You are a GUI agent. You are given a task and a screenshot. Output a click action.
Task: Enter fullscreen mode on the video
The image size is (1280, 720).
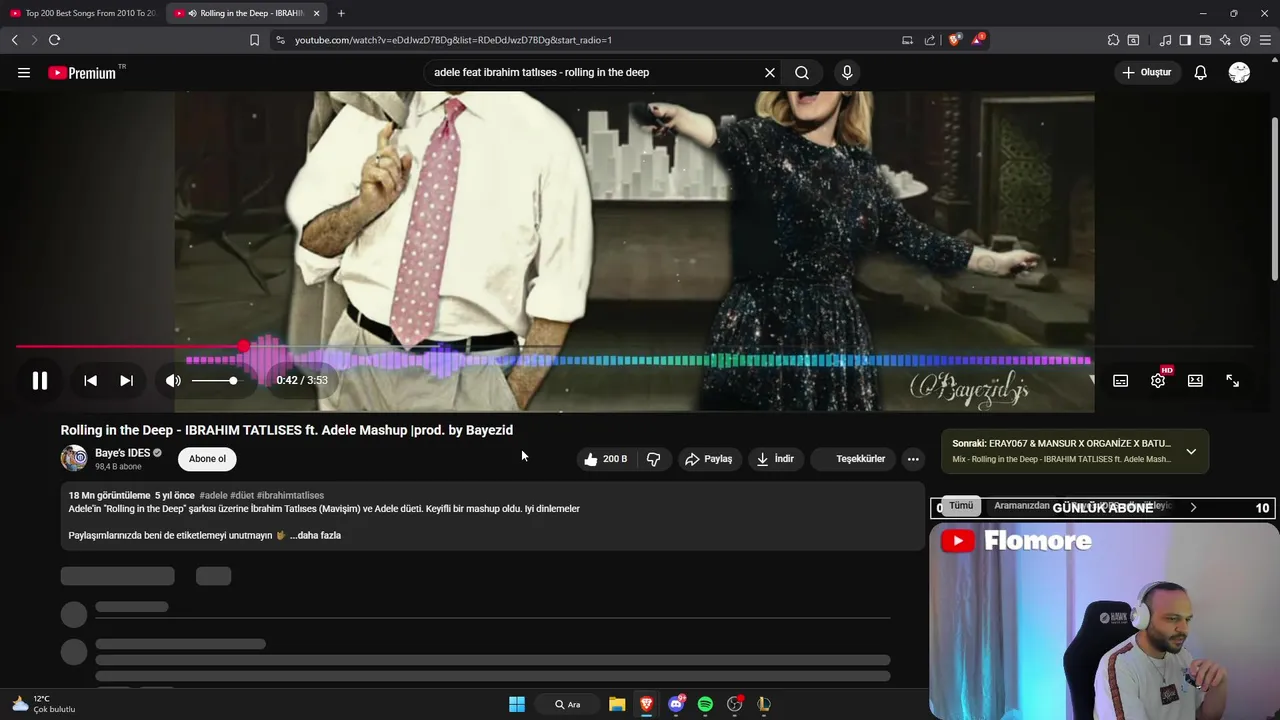pos(1232,380)
